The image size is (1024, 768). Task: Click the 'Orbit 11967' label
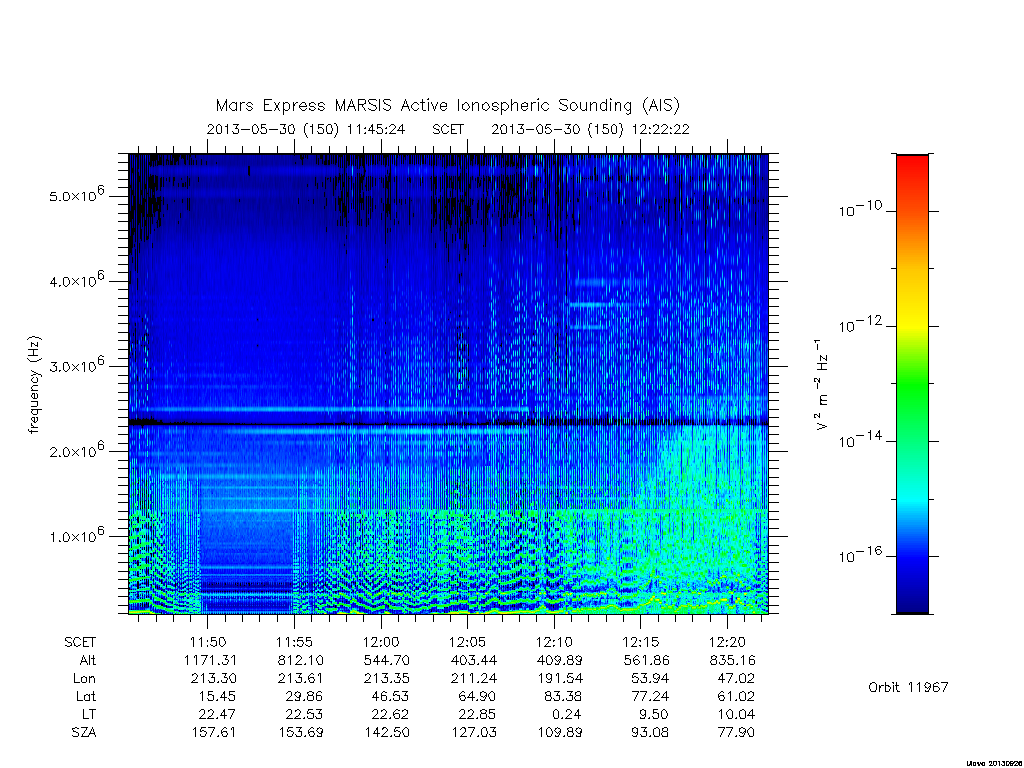pos(908,687)
